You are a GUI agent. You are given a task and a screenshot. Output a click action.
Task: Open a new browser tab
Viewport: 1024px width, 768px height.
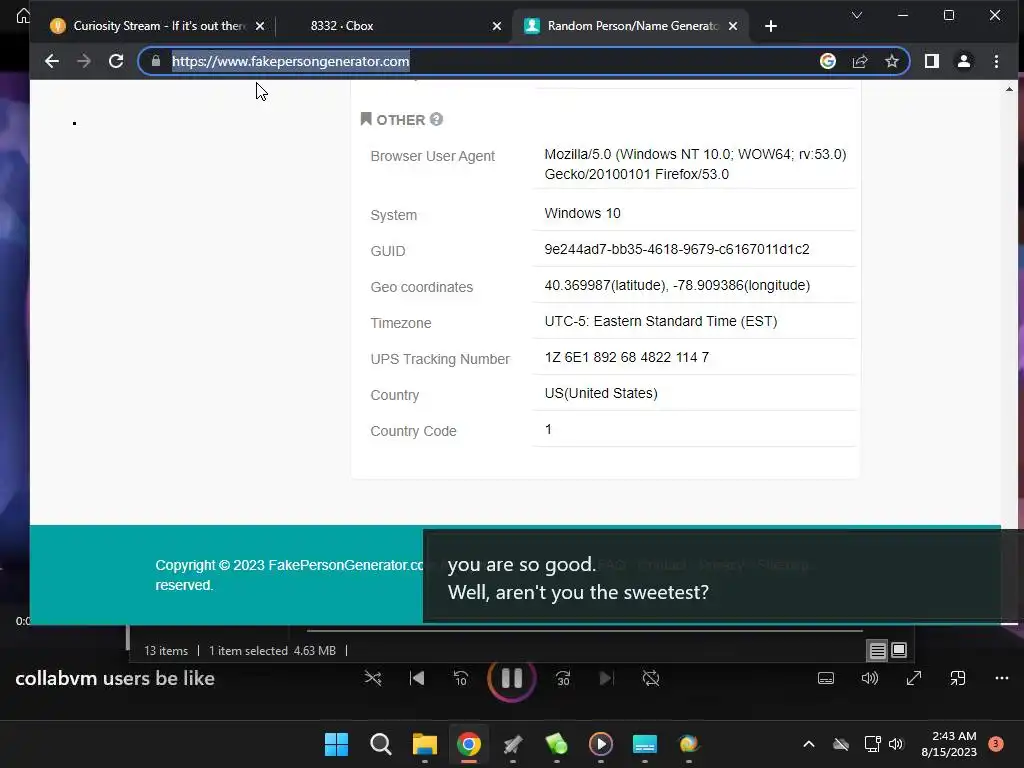(771, 26)
